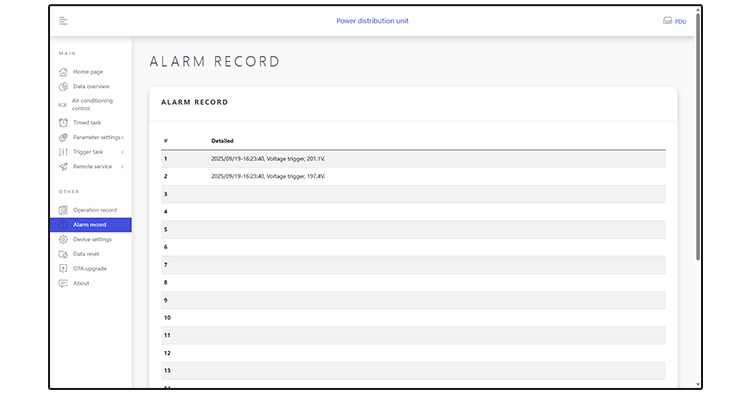This screenshot has width=750, height=397.
Task: Click the ALARM RECORD card heading
Action: (x=194, y=102)
